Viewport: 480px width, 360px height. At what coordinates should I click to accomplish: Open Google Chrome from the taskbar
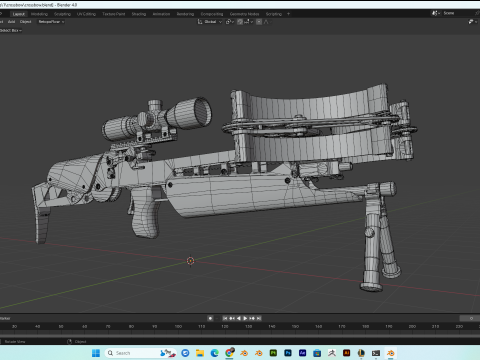[229, 353]
